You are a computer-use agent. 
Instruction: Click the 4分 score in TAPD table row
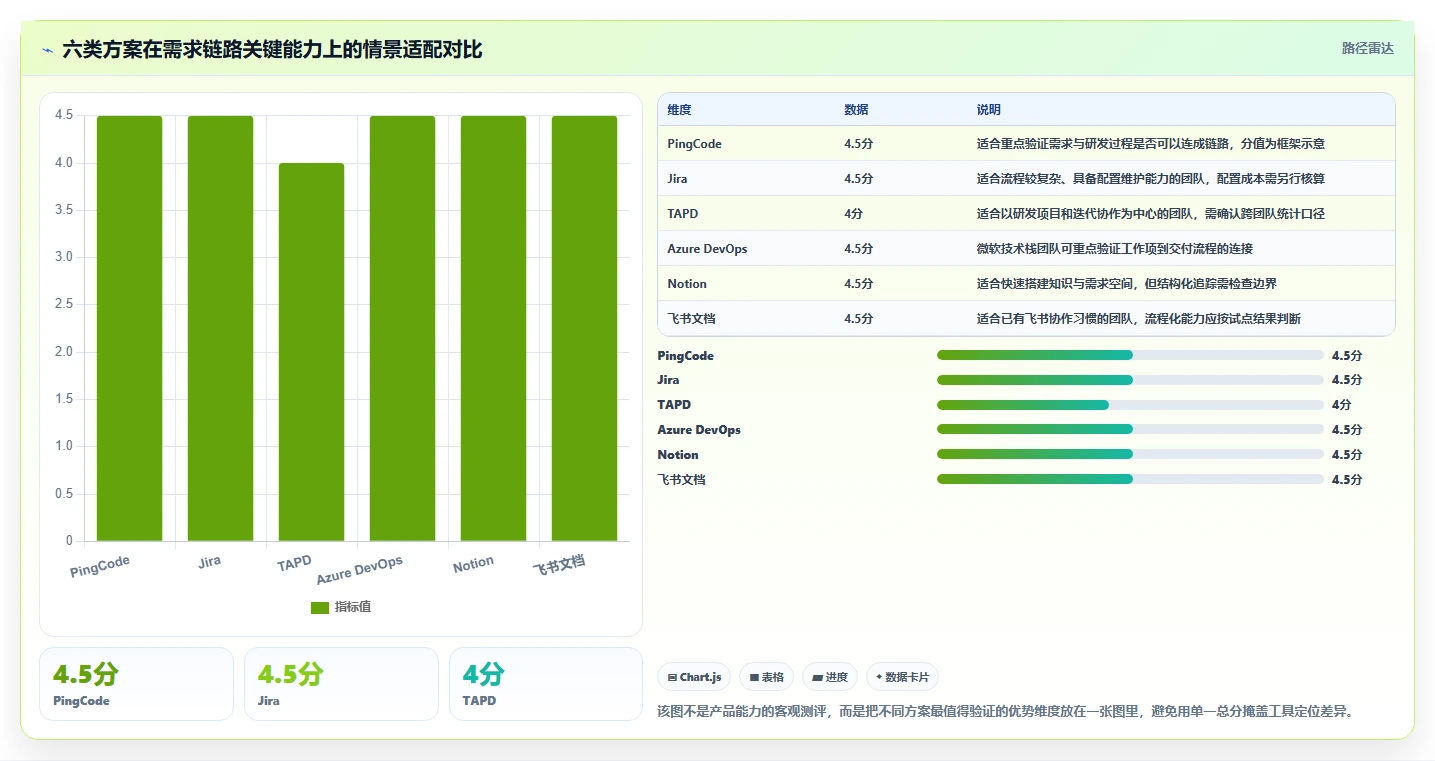pos(852,214)
